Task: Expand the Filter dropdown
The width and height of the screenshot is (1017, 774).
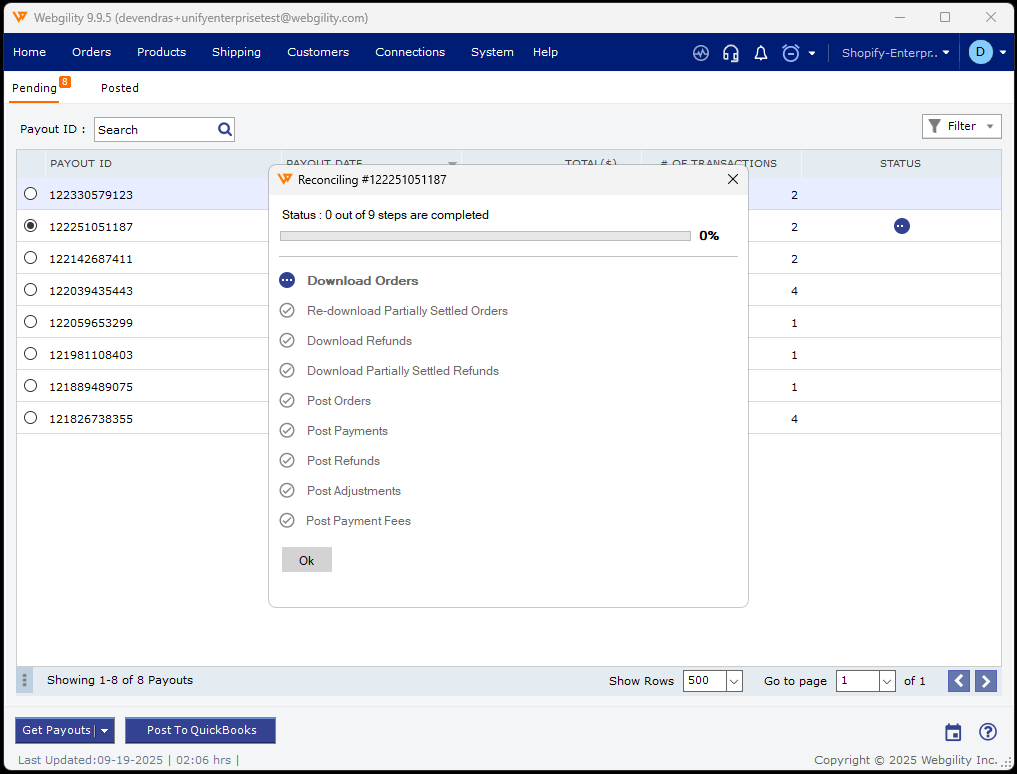Action: pyautogui.click(x=961, y=126)
